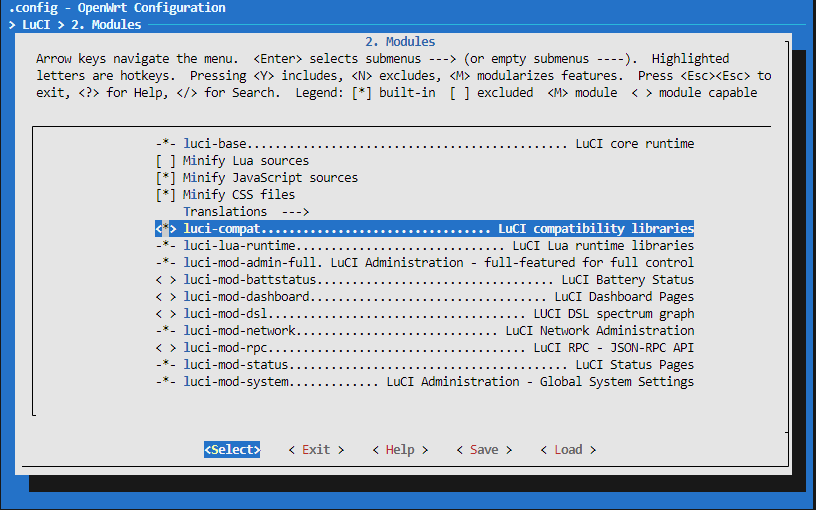Select the luci-mod-admin-full row
Screen dimensions: 816x510
click(x=425, y=263)
